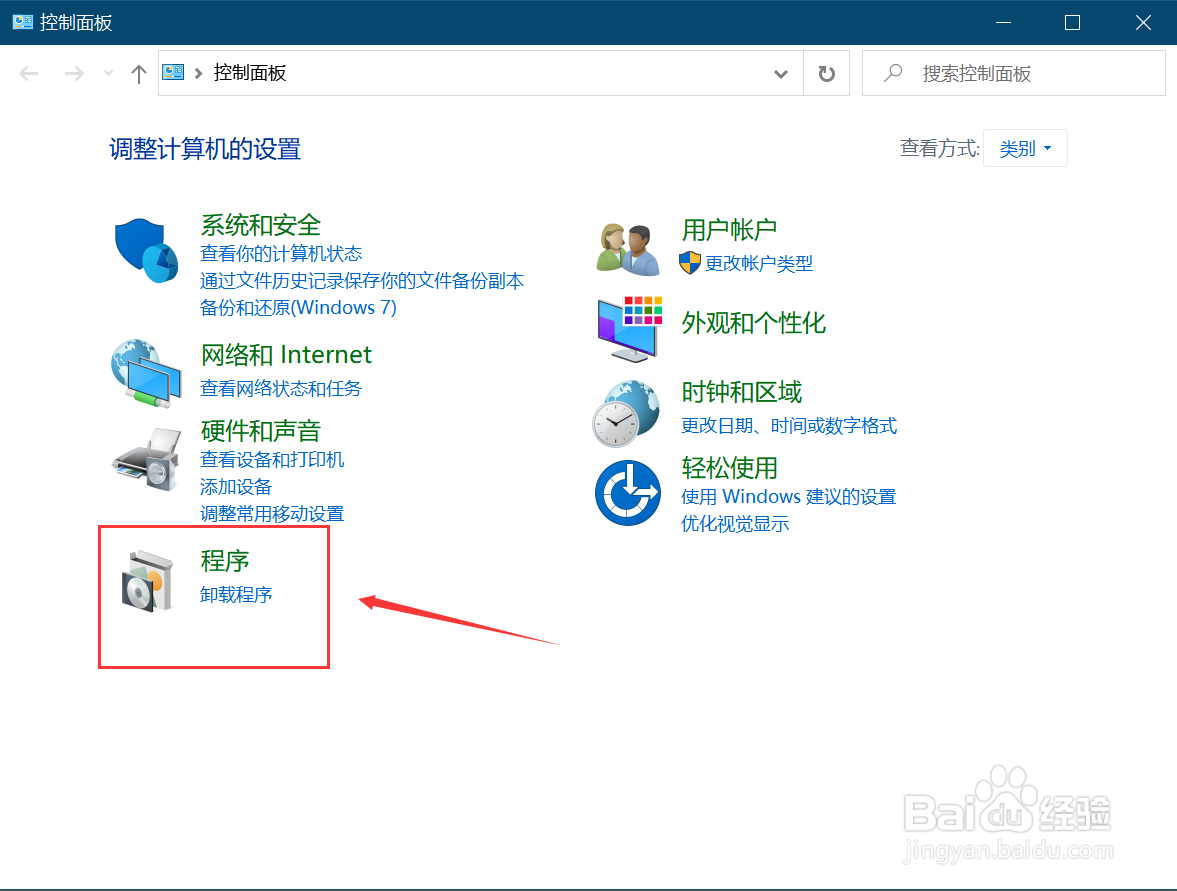The image size is (1177, 891).
Task: Click 优化视觉显示 link
Action: [735, 524]
